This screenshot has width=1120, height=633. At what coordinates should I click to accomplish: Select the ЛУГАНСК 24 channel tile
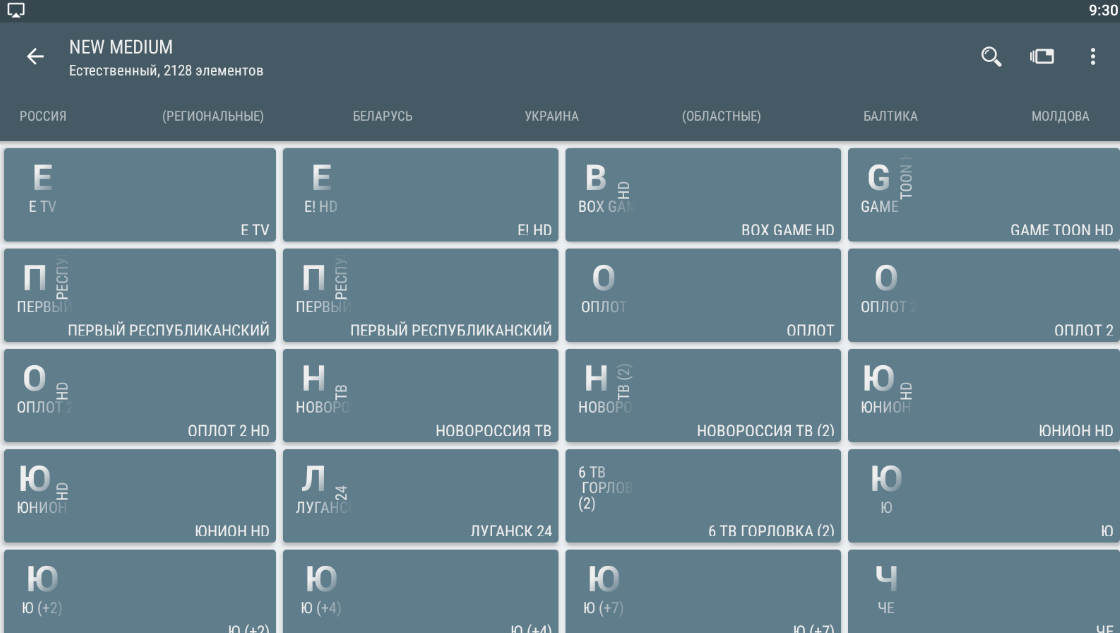(421, 496)
